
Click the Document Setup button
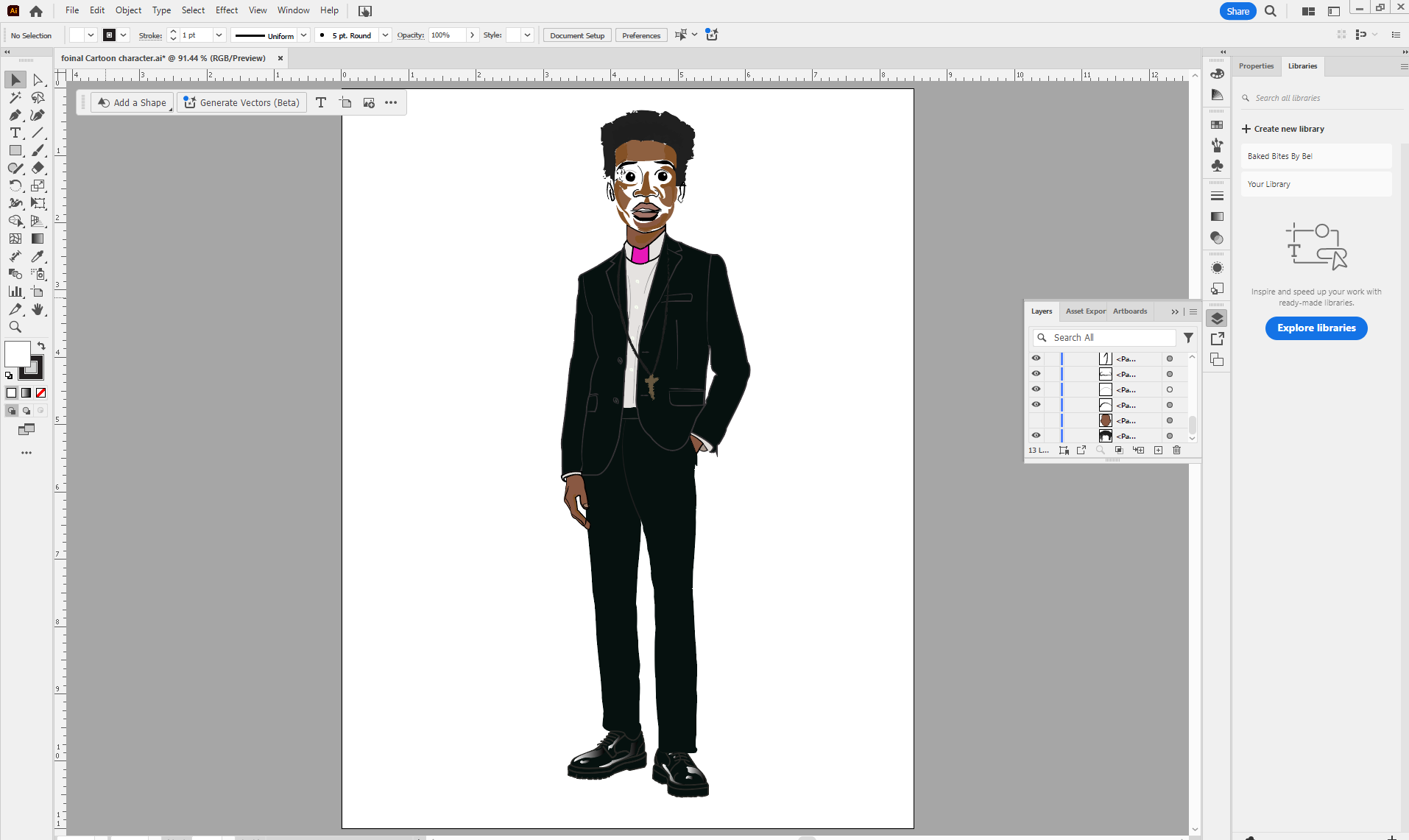point(576,35)
